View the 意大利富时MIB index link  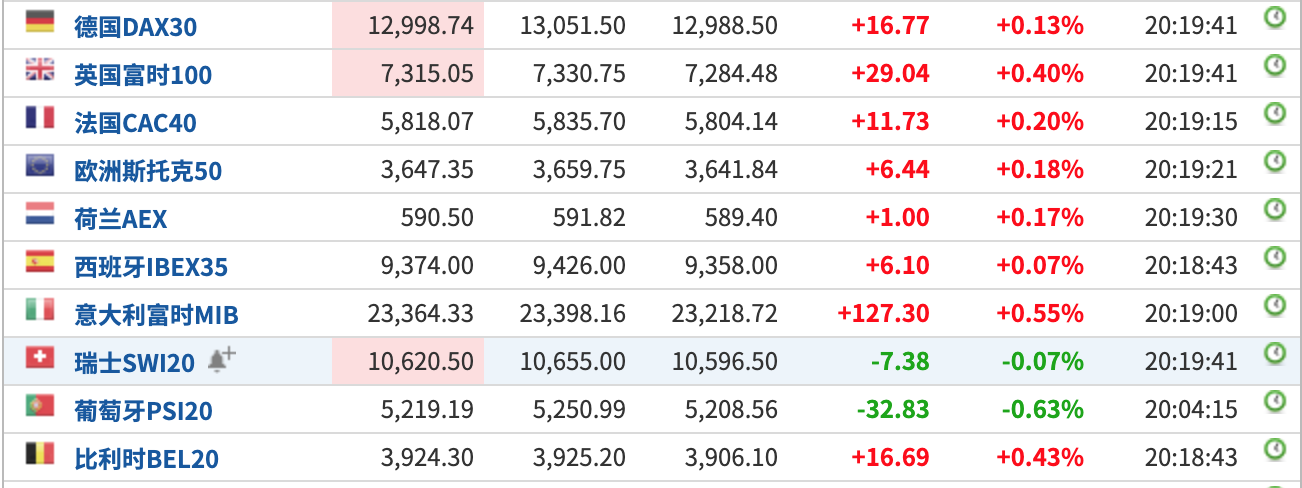tap(156, 315)
